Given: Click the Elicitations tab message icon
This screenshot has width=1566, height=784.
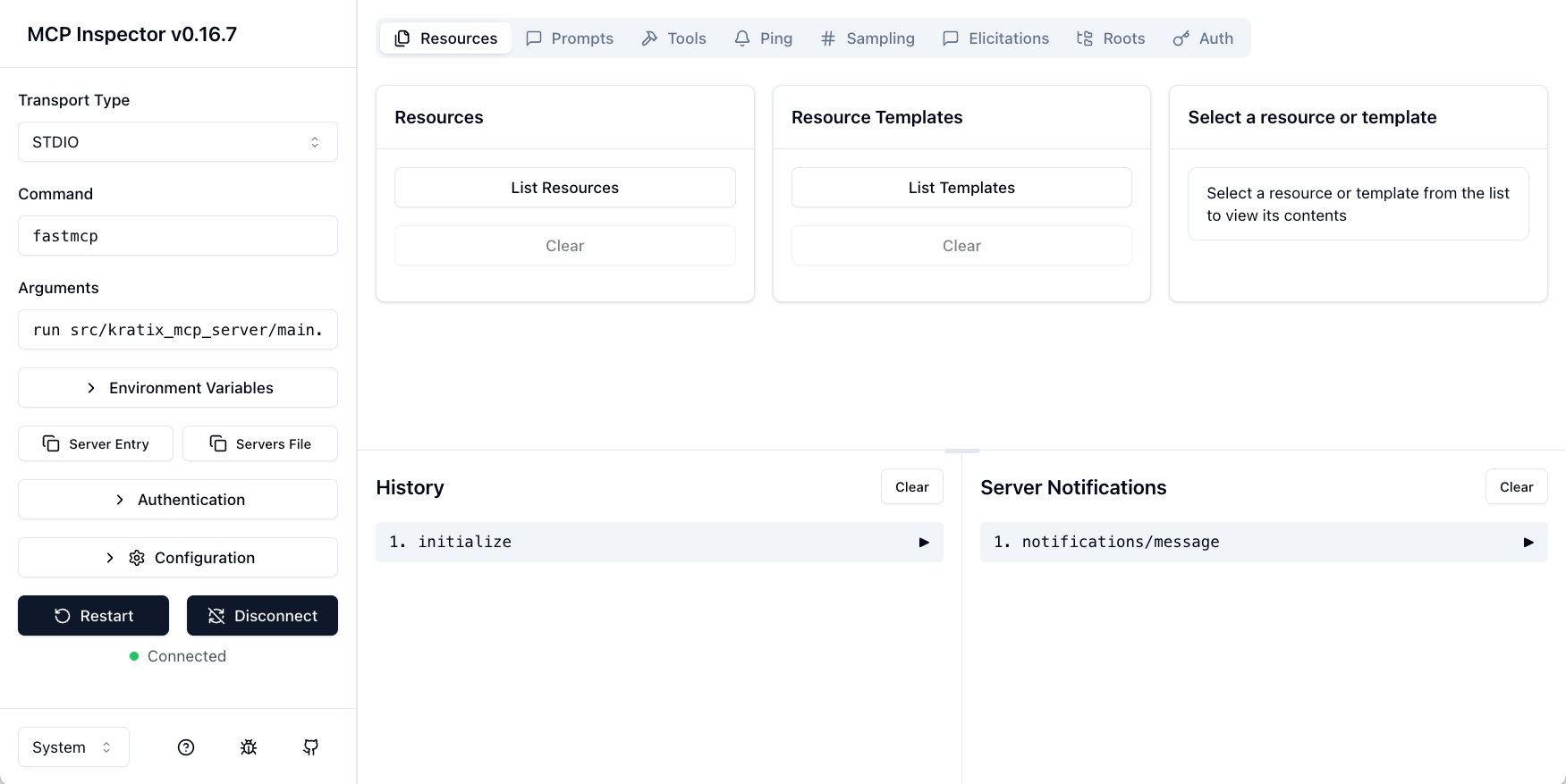Looking at the screenshot, I should click(951, 38).
